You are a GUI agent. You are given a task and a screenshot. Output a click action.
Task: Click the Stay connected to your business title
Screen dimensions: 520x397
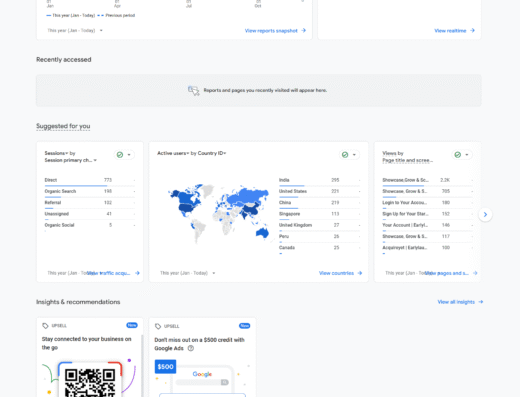(x=87, y=343)
